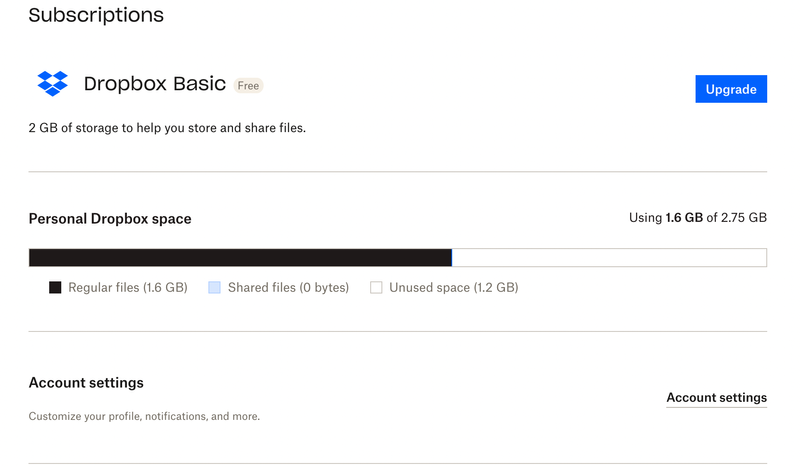
Task: Click the 'Shared files (0 bytes)' label
Action: click(288, 288)
